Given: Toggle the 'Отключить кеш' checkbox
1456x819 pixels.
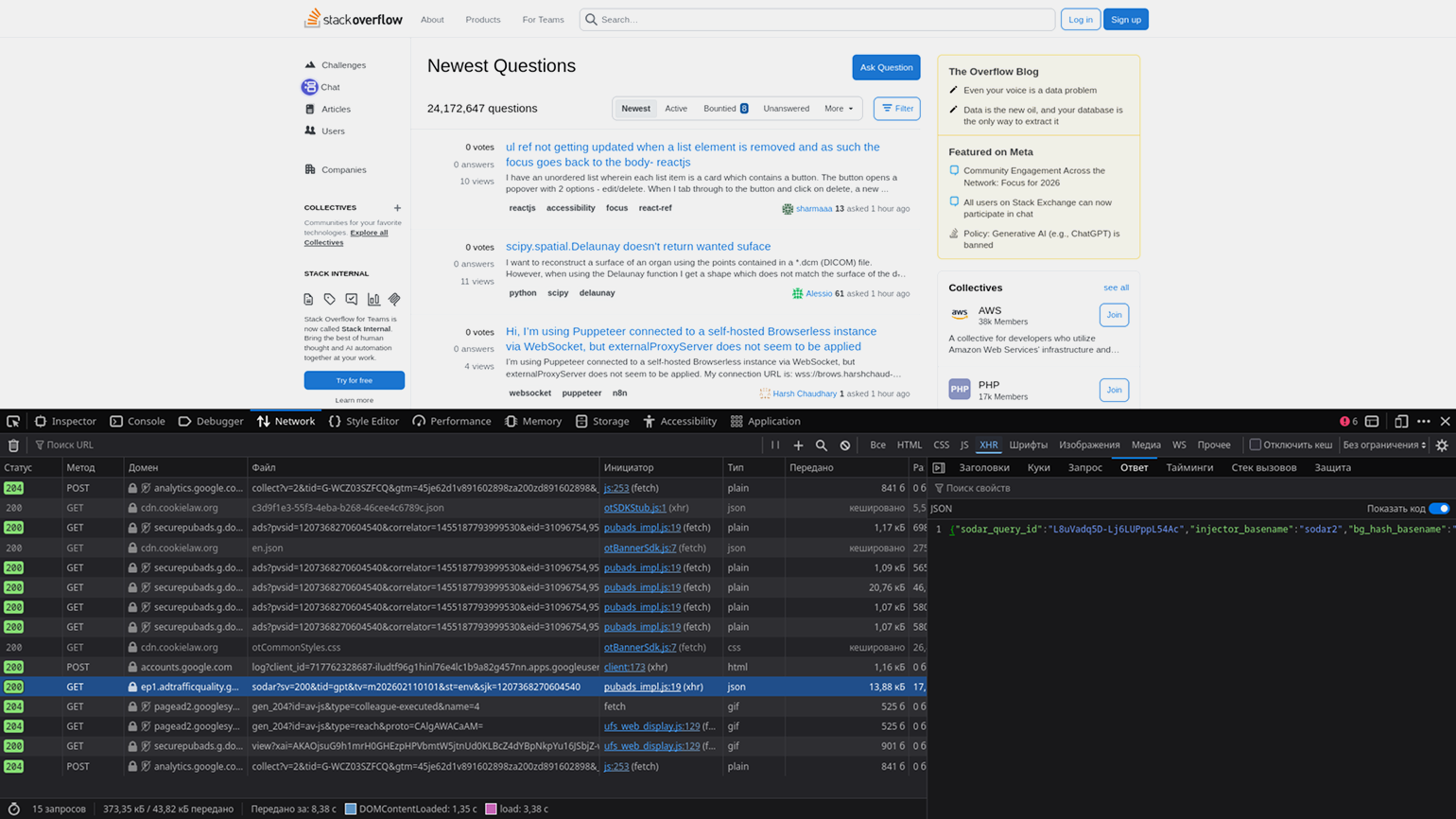Looking at the screenshot, I should point(1256,444).
